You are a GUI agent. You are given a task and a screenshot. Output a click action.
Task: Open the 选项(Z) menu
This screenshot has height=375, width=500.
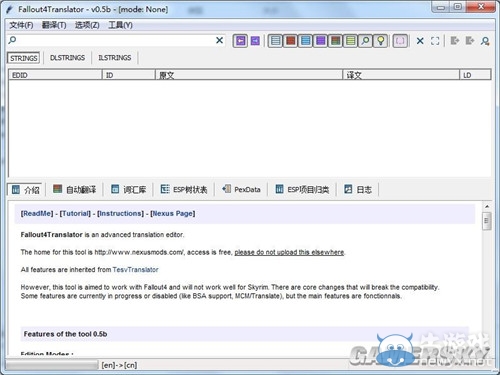(x=87, y=25)
